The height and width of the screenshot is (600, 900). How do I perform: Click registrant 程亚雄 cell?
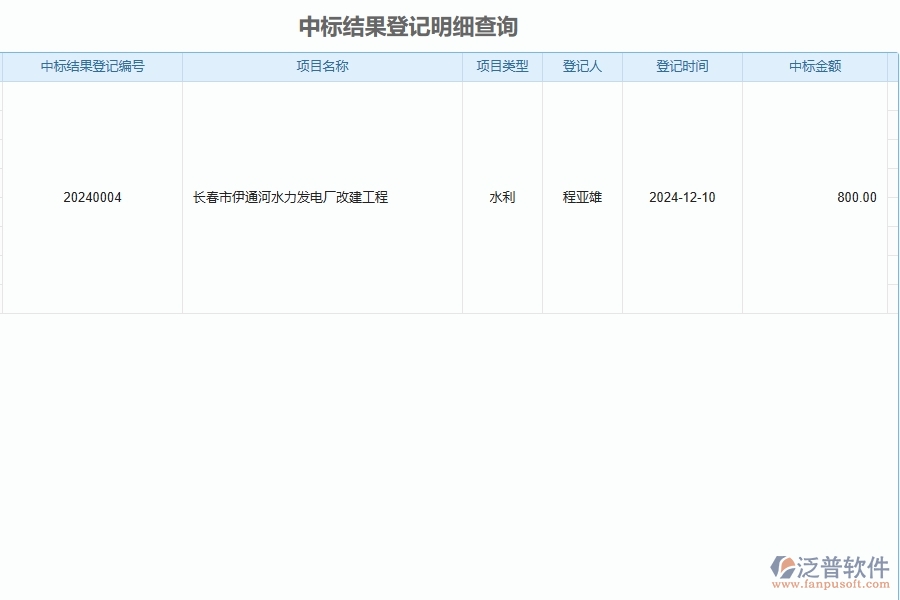(582, 197)
